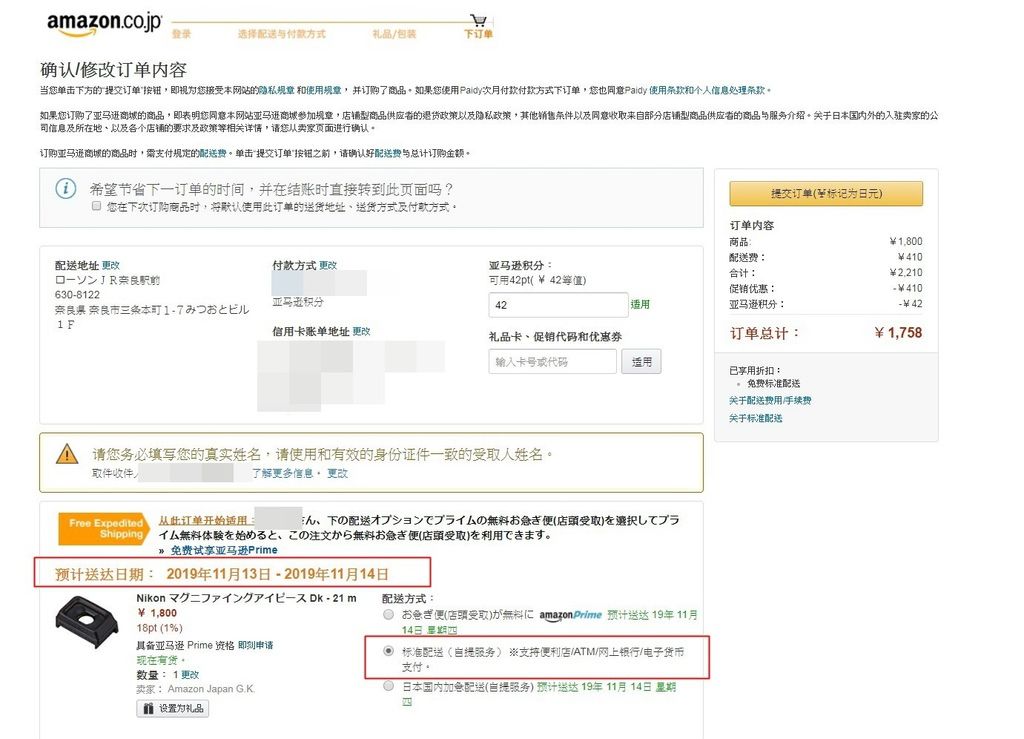
Task: Click the postal code 630-8122
Action: coord(77,294)
